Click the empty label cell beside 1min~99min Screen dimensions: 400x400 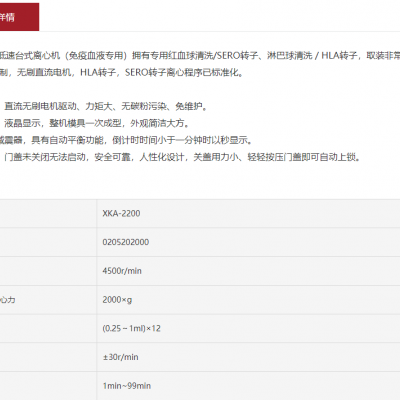click(48, 386)
